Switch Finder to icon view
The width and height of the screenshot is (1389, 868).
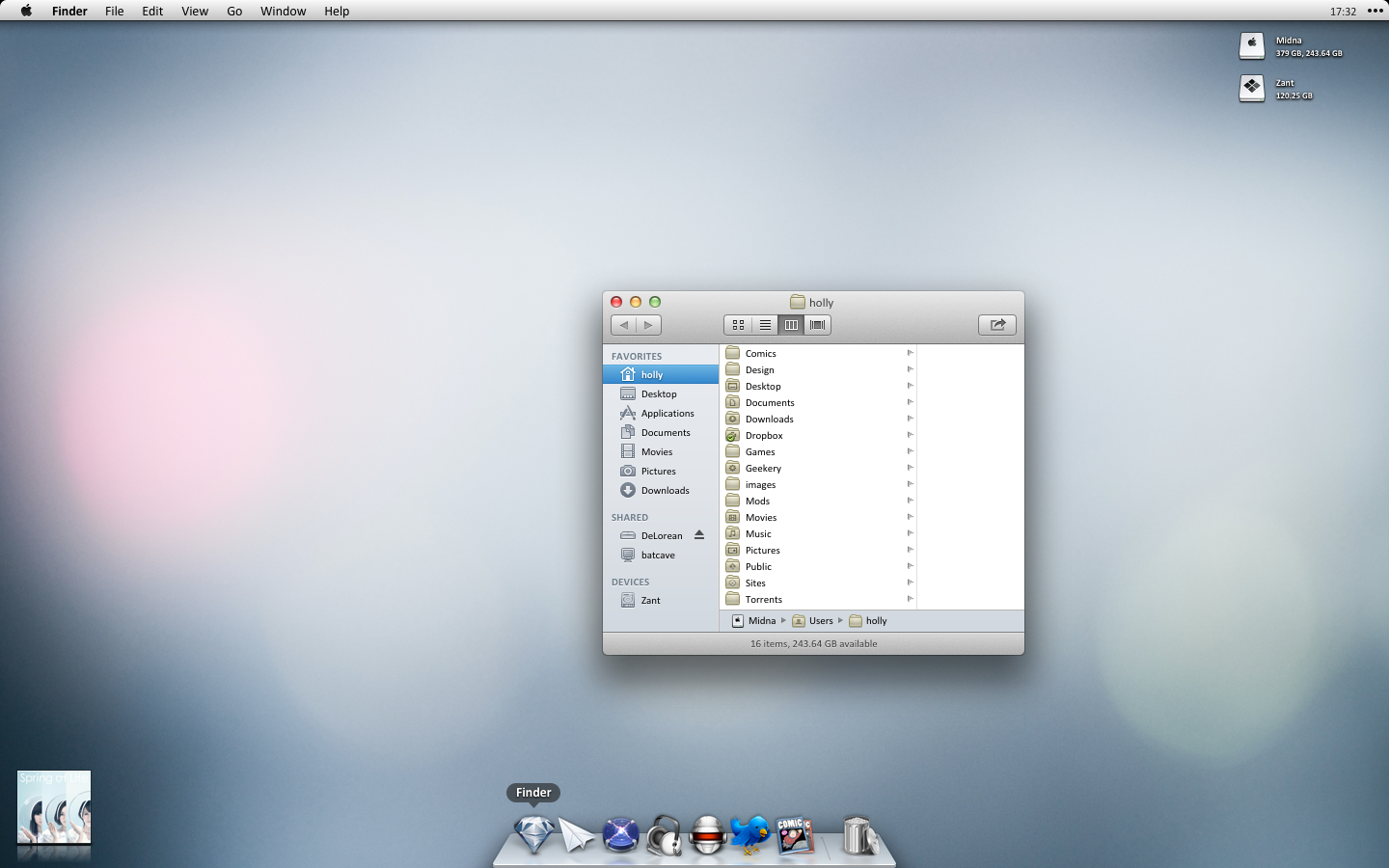(x=738, y=325)
